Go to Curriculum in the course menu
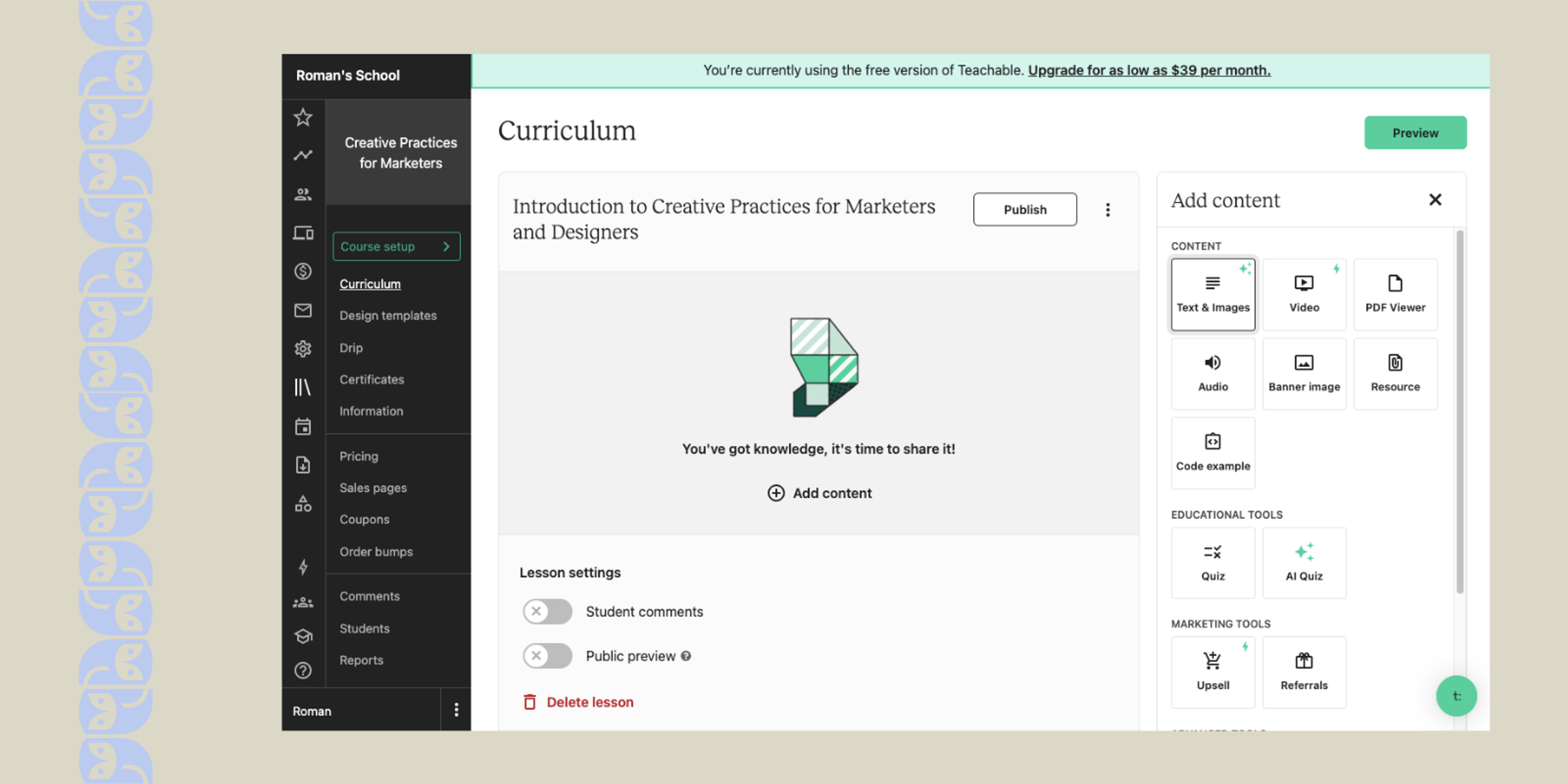Screen dimensions: 1568x784 [x=370, y=284]
